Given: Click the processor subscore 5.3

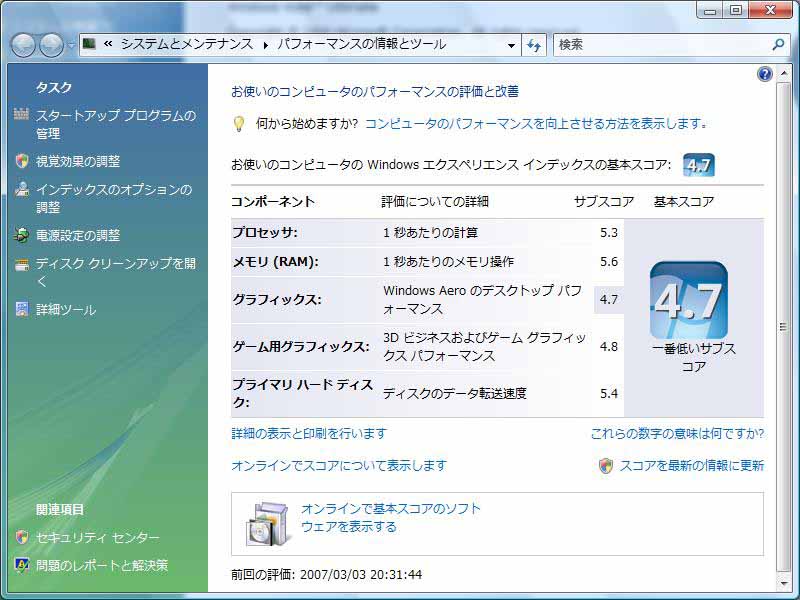Looking at the screenshot, I should (x=609, y=233).
